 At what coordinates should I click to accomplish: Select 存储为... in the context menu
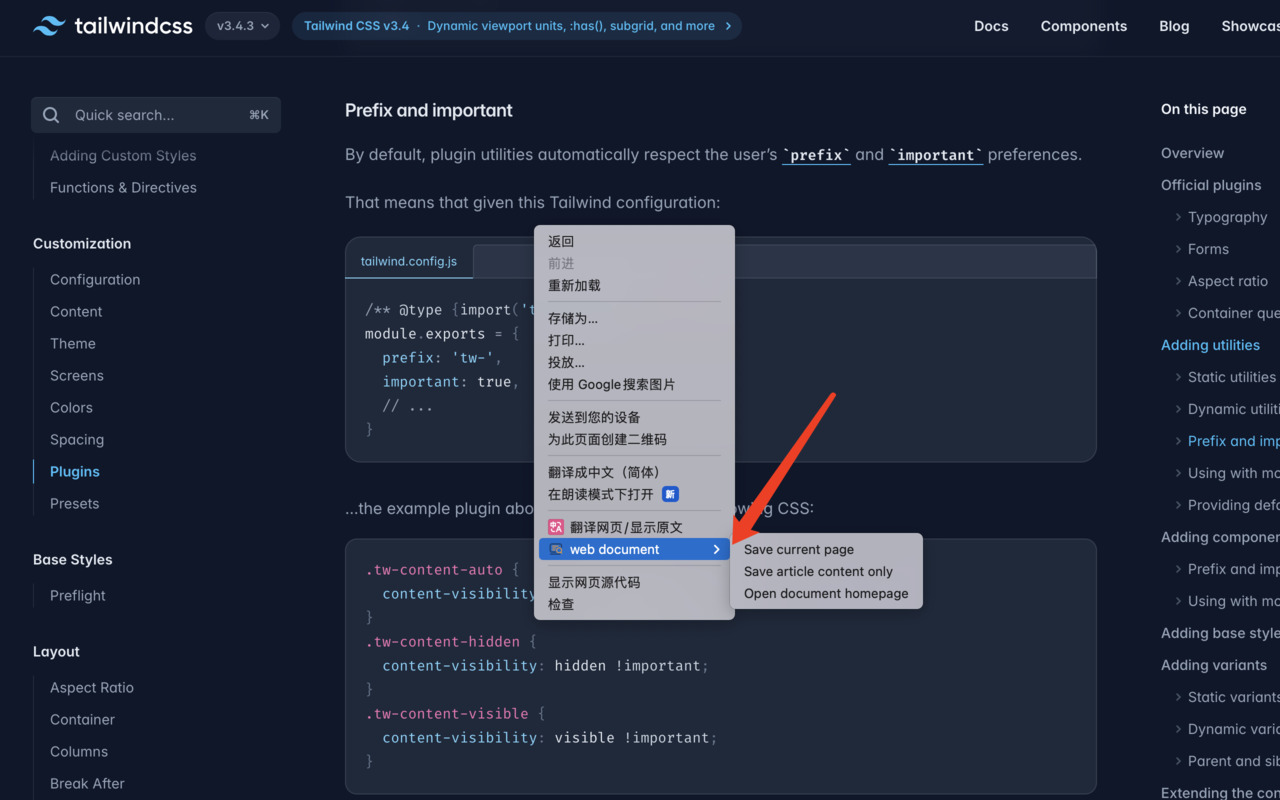coord(634,318)
